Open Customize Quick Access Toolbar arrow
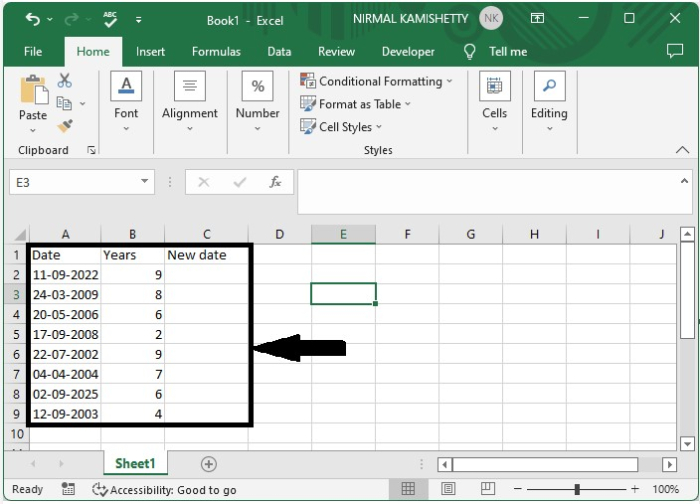This screenshot has width=700, height=504. click(x=138, y=20)
